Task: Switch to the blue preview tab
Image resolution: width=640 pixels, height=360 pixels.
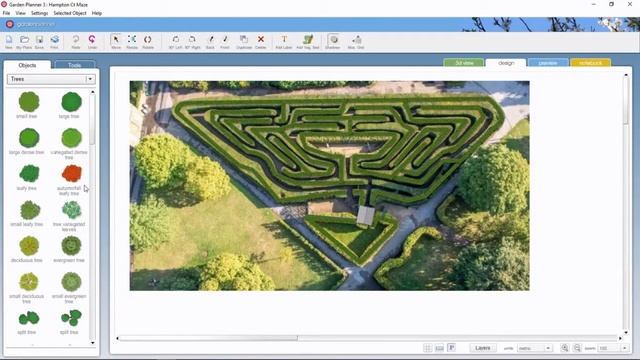Action: click(x=548, y=63)
